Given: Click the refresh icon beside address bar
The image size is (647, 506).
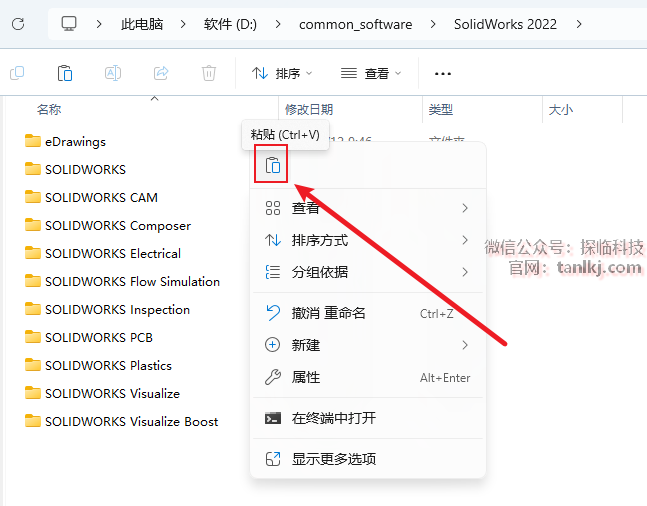Looking at the screenshot, I should (18, 24).
